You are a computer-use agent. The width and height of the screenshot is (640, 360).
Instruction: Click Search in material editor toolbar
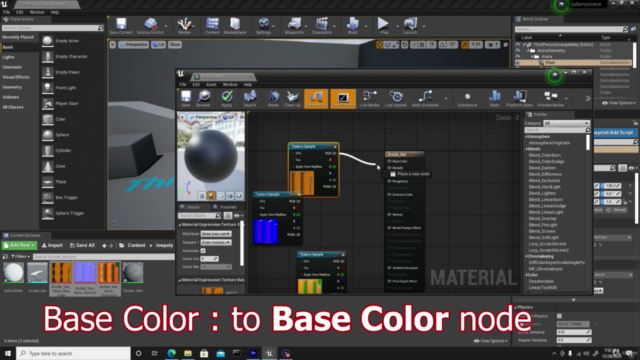point(250,99)
